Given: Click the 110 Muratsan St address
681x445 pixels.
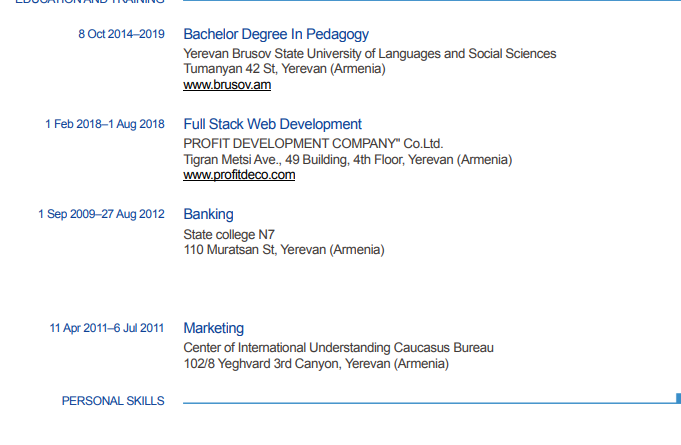Looking at the screenshot, I should point(284,250).
